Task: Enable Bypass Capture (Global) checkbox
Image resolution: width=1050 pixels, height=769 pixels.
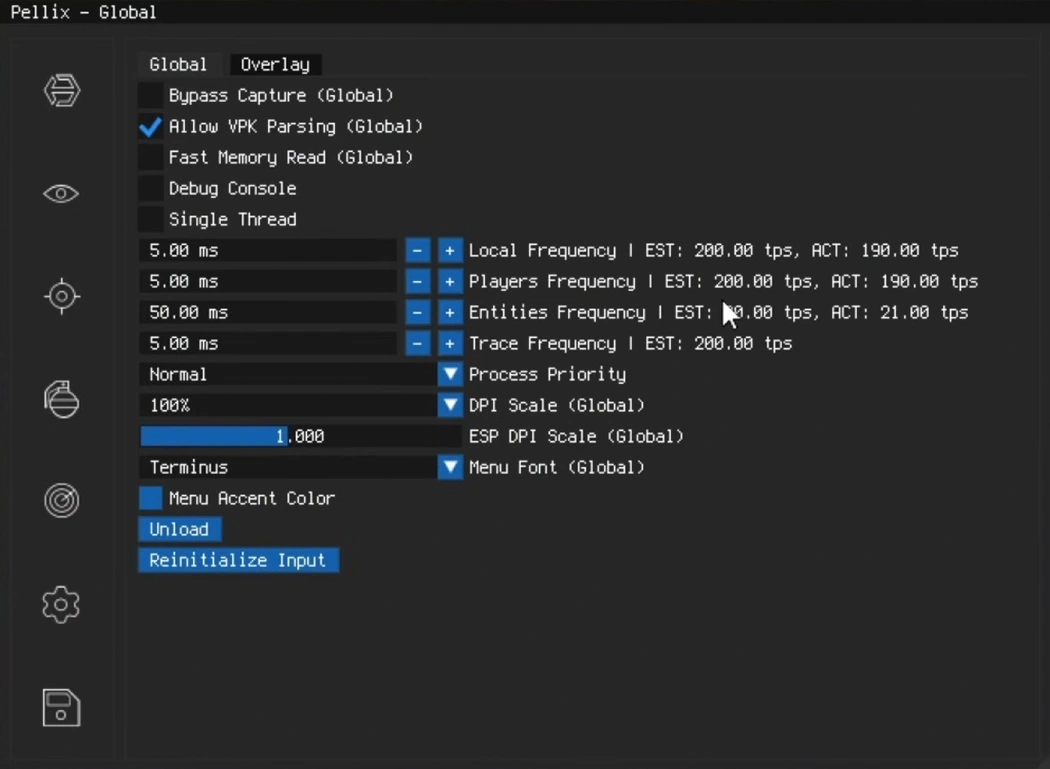Action: click(151, 95)
